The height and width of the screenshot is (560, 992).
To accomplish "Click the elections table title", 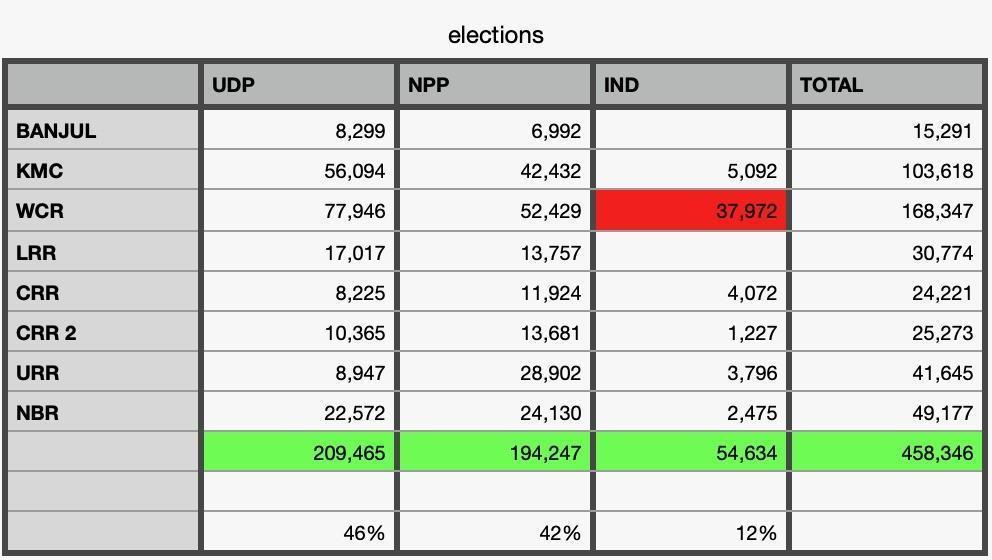I will coord(496,35).
